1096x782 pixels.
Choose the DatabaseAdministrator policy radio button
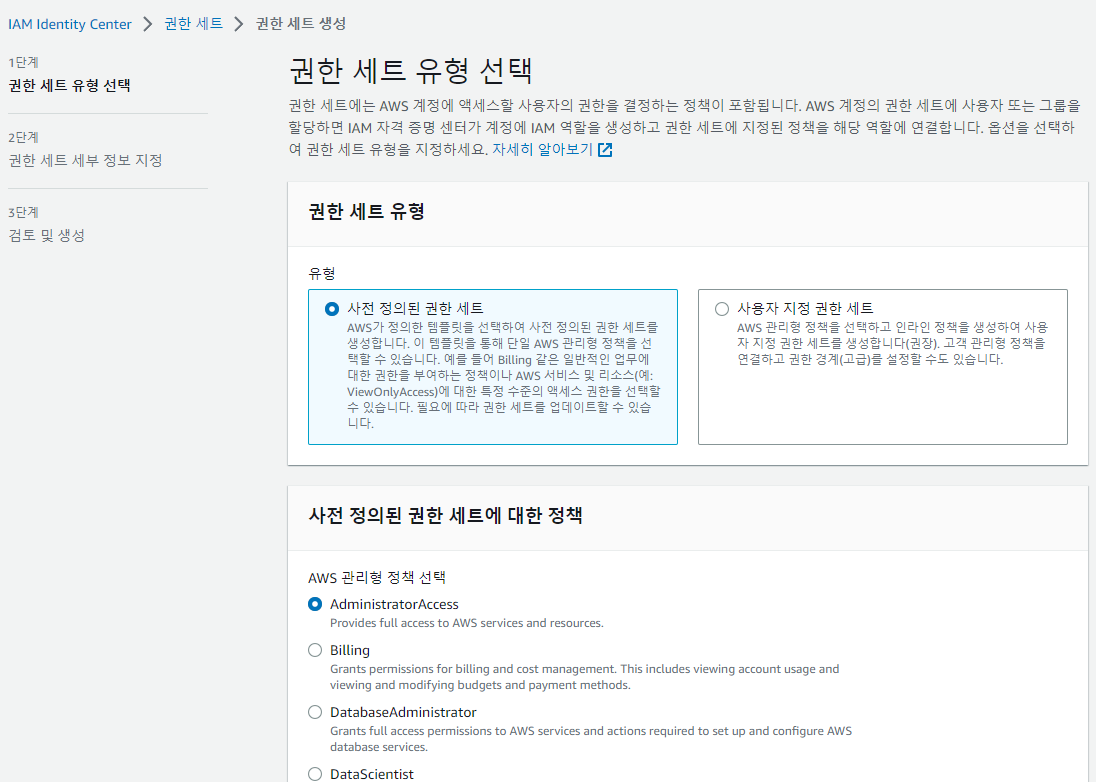(315, 712)
